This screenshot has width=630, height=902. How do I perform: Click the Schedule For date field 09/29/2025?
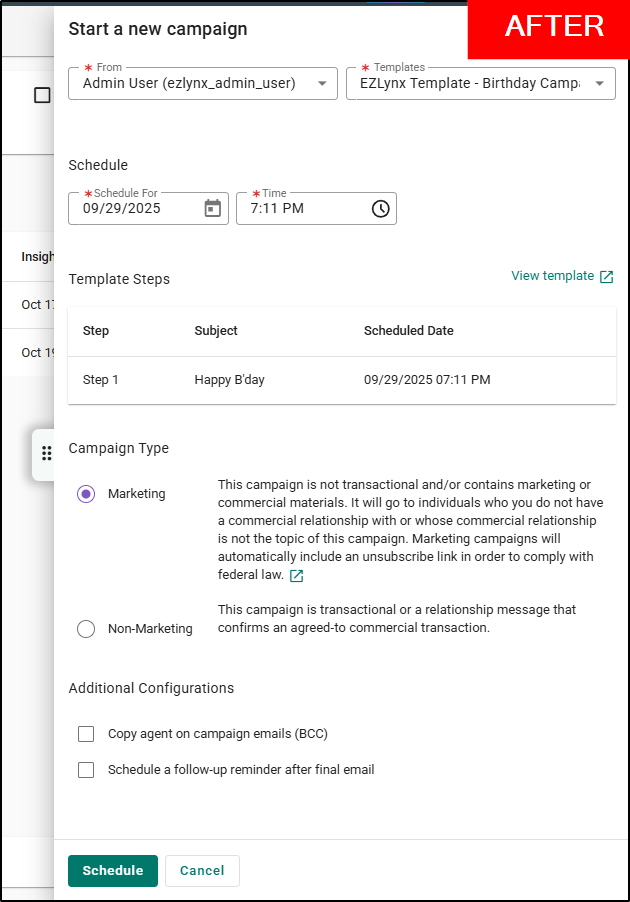[148, 208]
